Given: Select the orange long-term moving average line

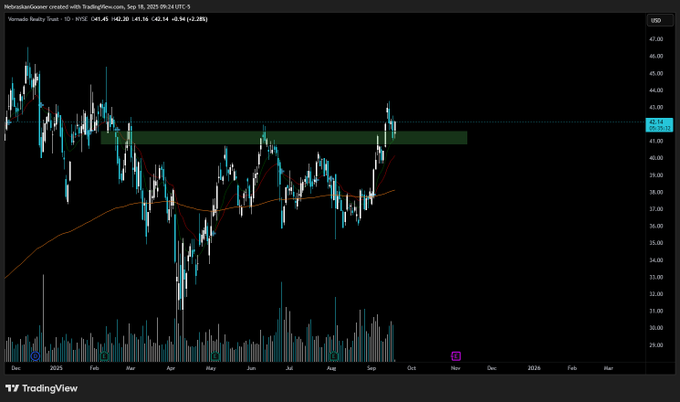Looking at the screenshot, I should pos(87,223).
